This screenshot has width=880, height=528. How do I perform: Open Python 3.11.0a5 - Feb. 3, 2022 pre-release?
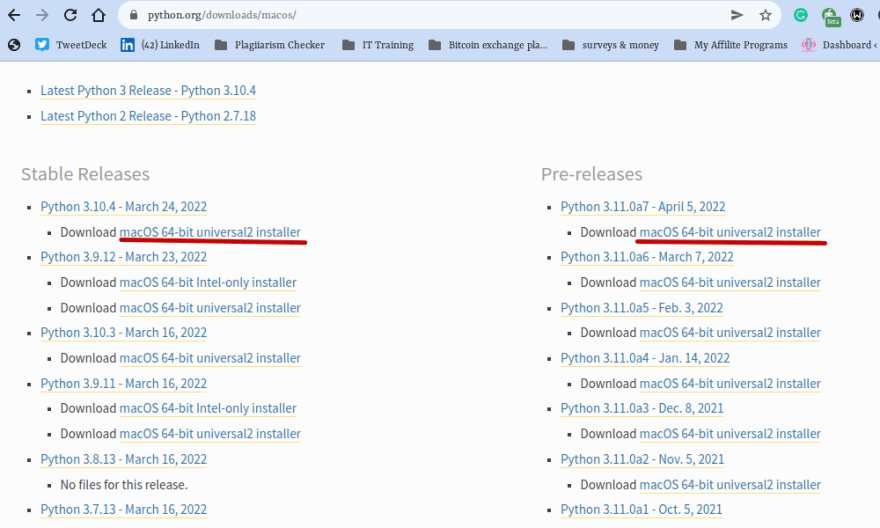[x=641, y=308]
